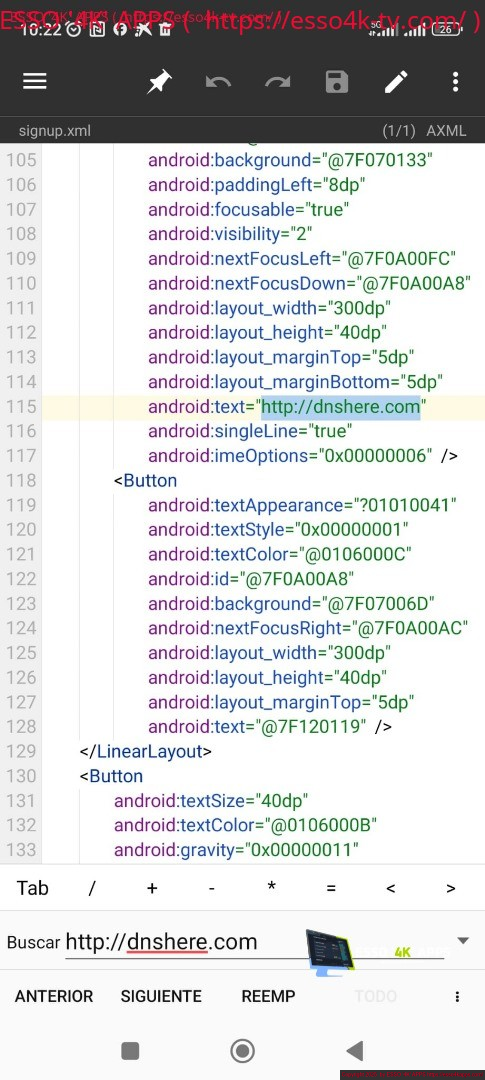Redo the last edit
Image resolution: width=485 pixels, height=1080 pixels.
(x=278, y=83)
